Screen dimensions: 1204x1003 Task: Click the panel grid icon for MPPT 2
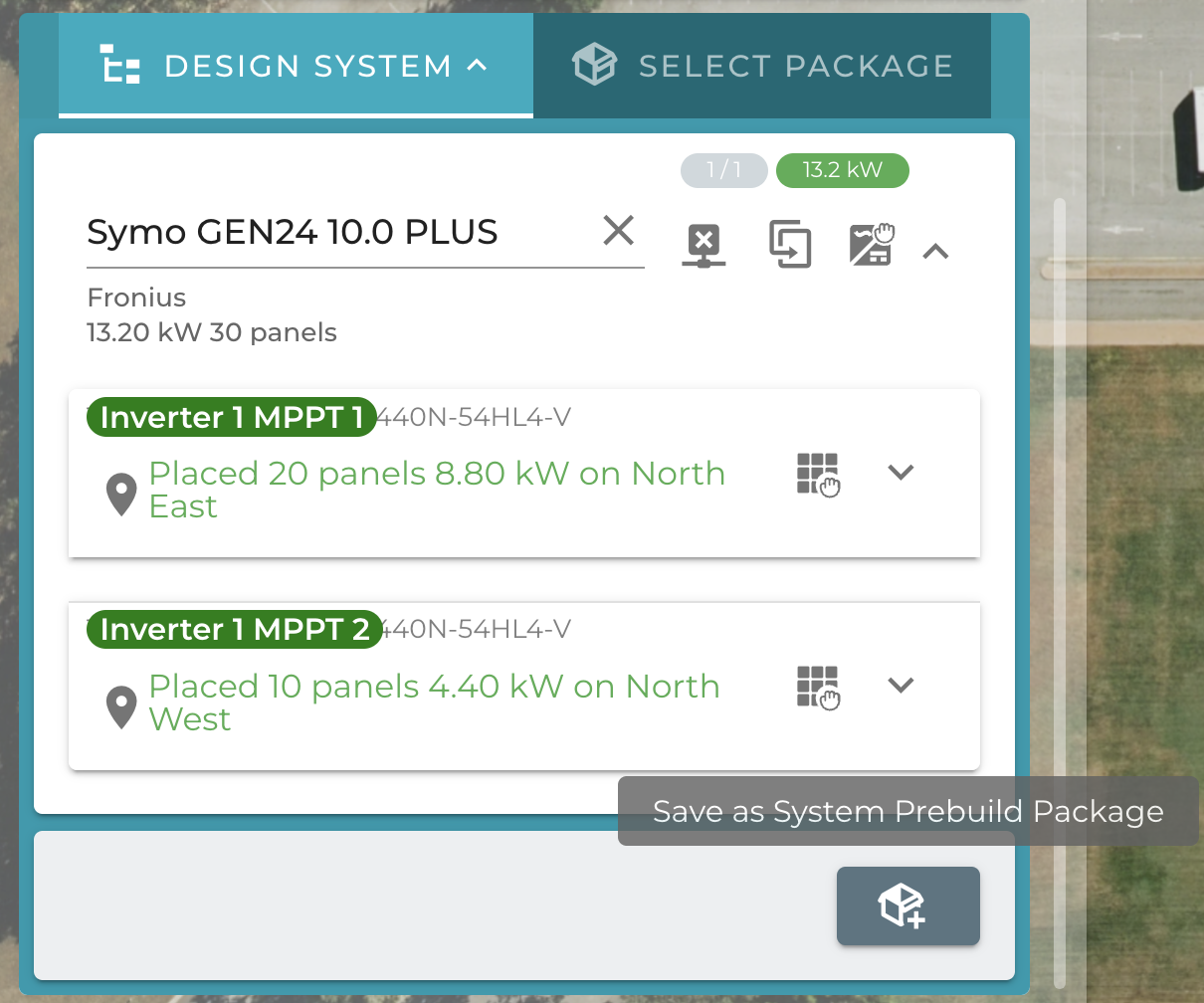pos(818,688)
